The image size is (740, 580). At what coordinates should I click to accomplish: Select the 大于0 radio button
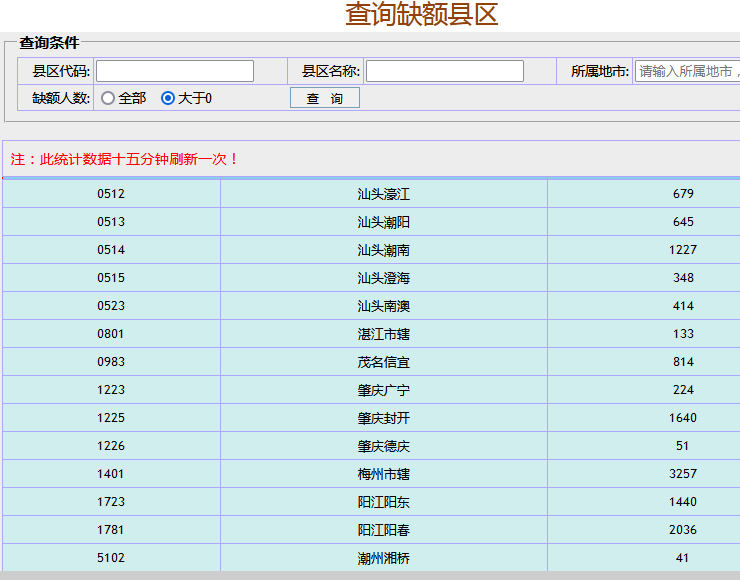click(168, 98)
